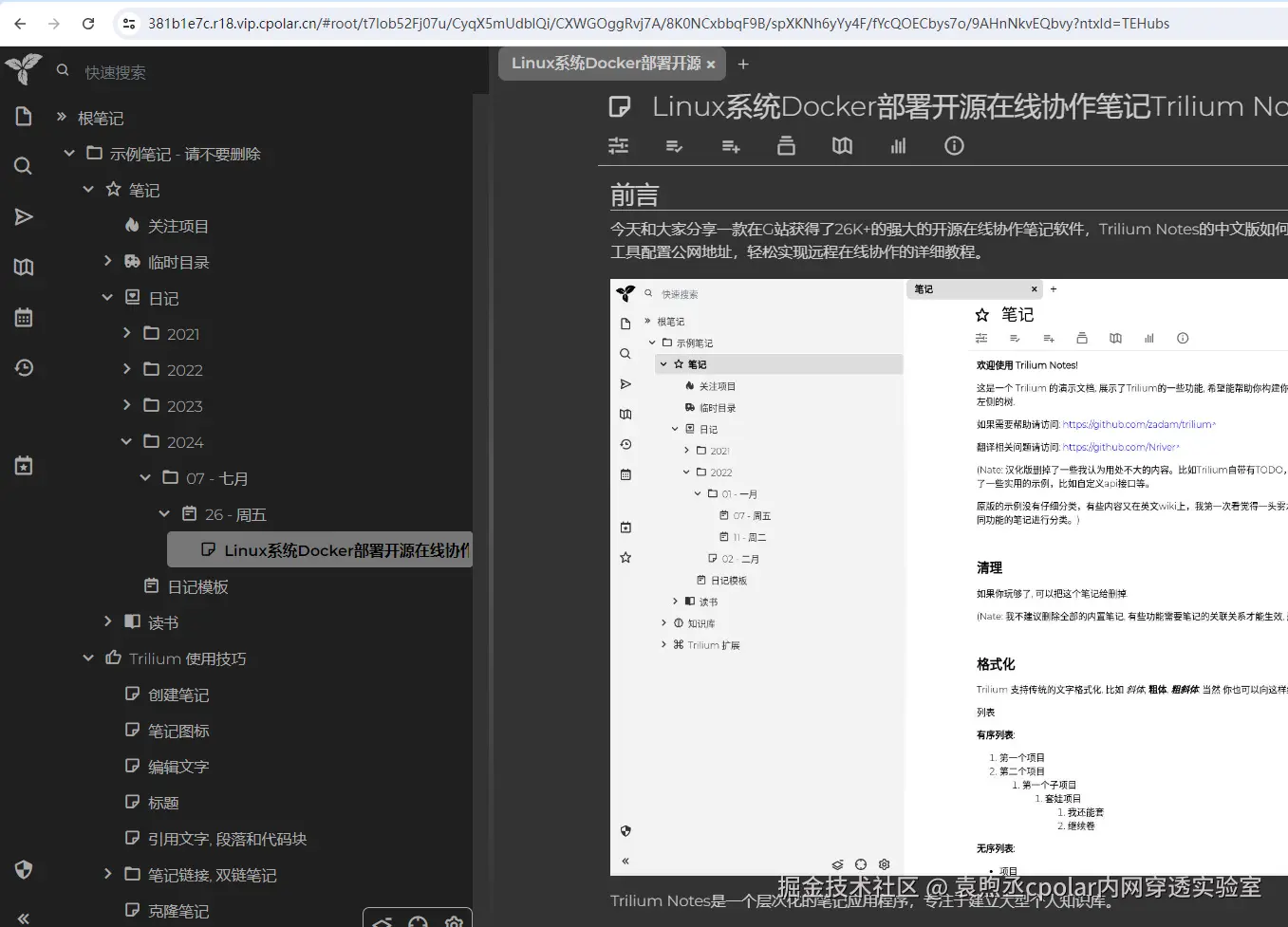Open the note map launcher icon
This screenshot has width=1288, height=927.
coord(24,268)
